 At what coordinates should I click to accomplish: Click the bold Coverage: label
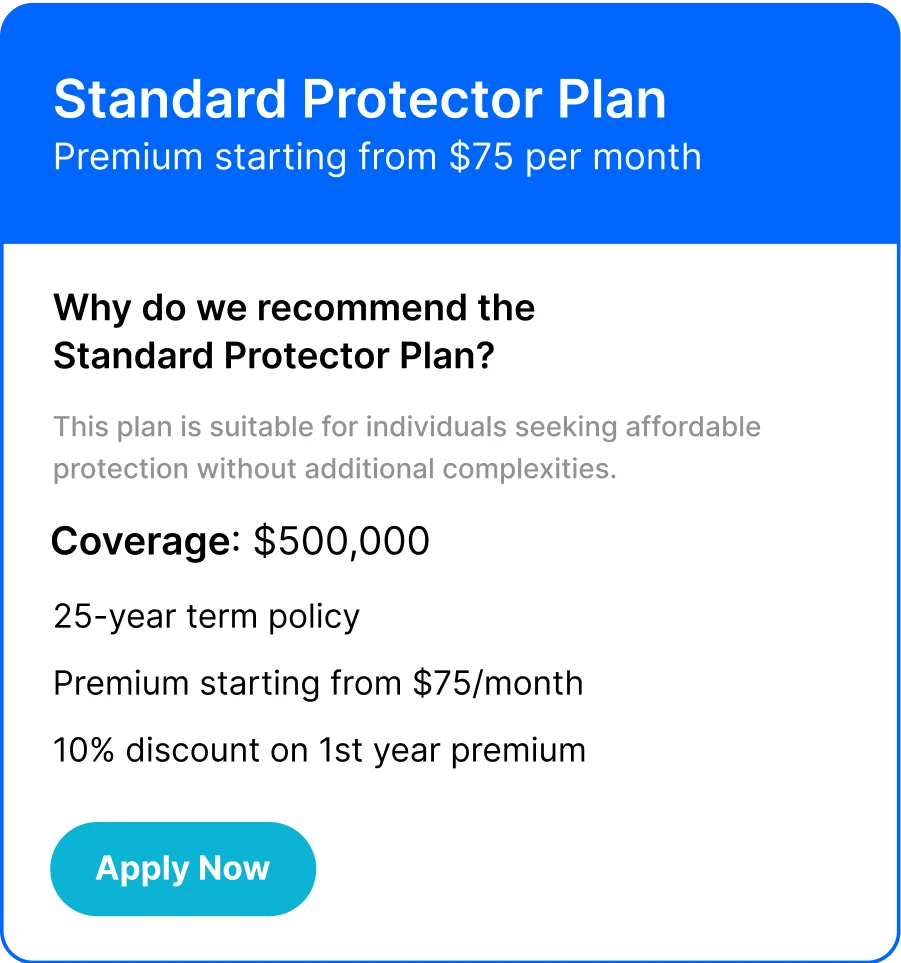(146, 541)
